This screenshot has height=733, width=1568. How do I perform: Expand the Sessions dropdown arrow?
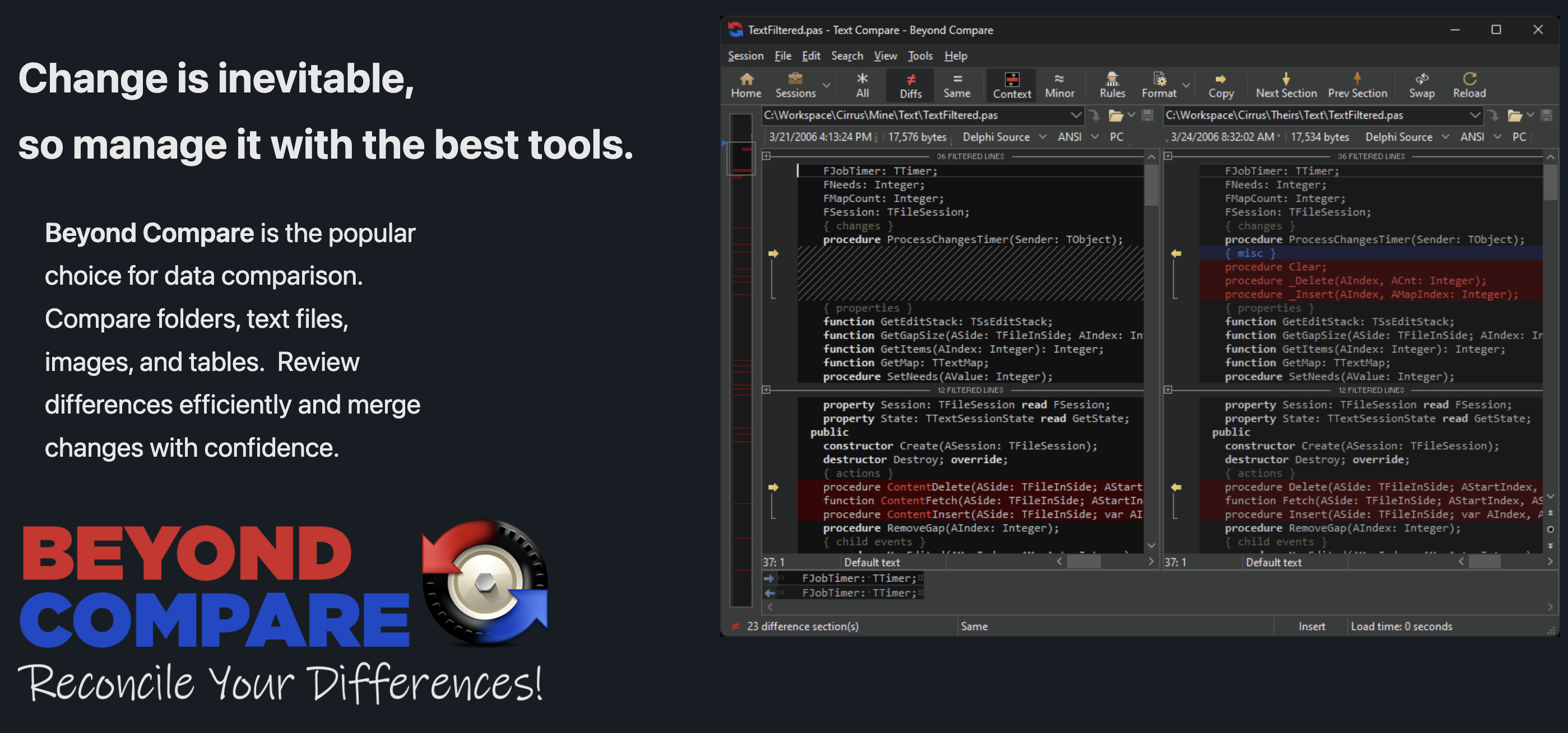[x=826, y=85]
